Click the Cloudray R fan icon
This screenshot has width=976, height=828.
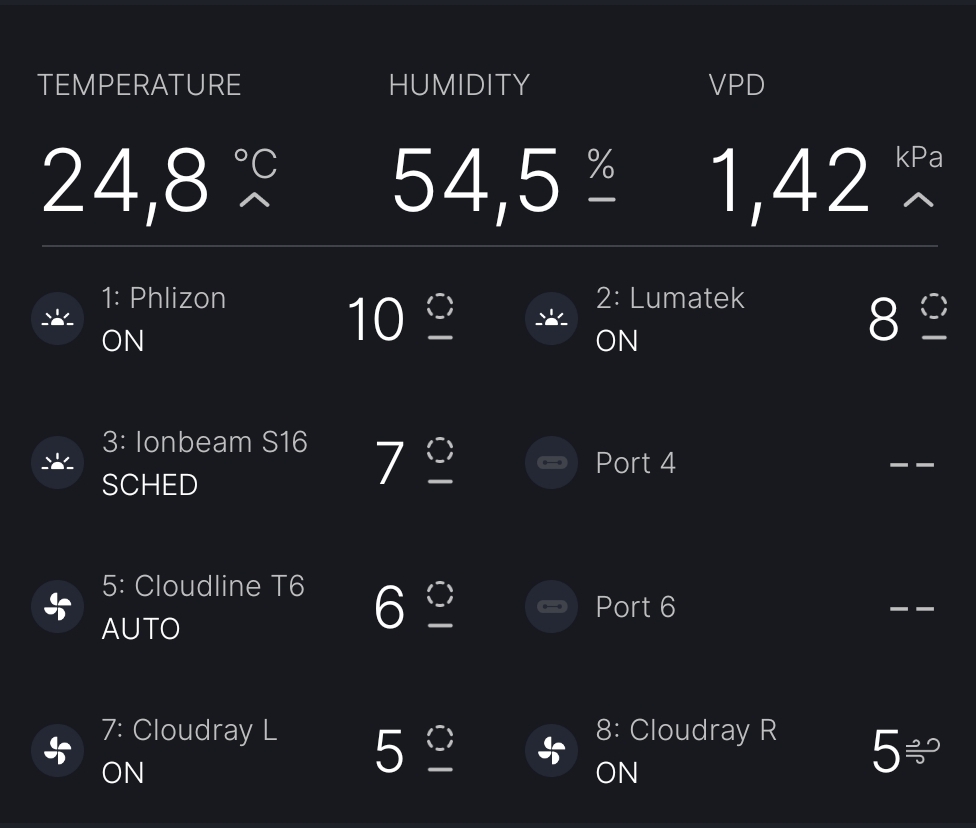551,751
